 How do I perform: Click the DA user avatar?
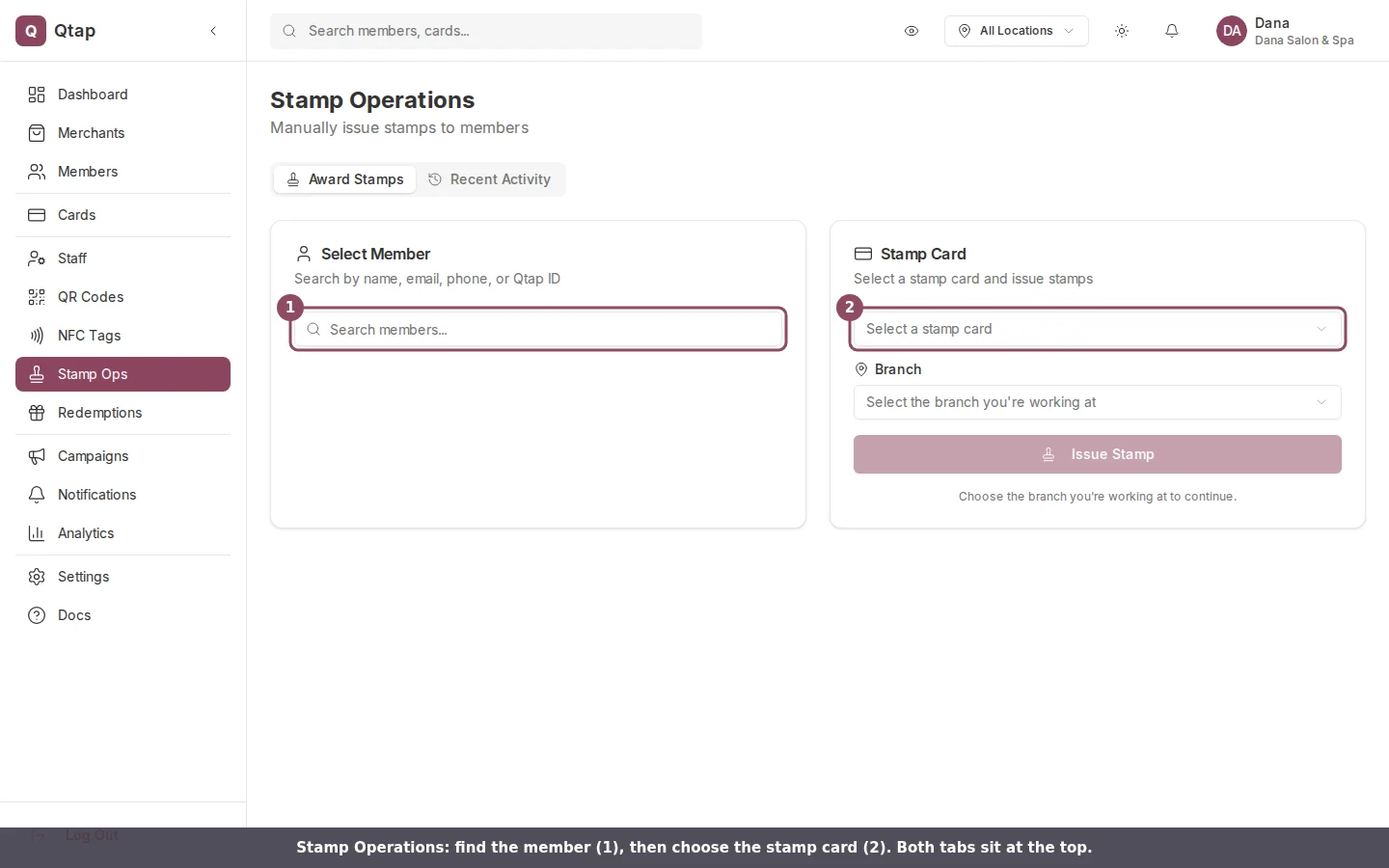coord(1232,31)
